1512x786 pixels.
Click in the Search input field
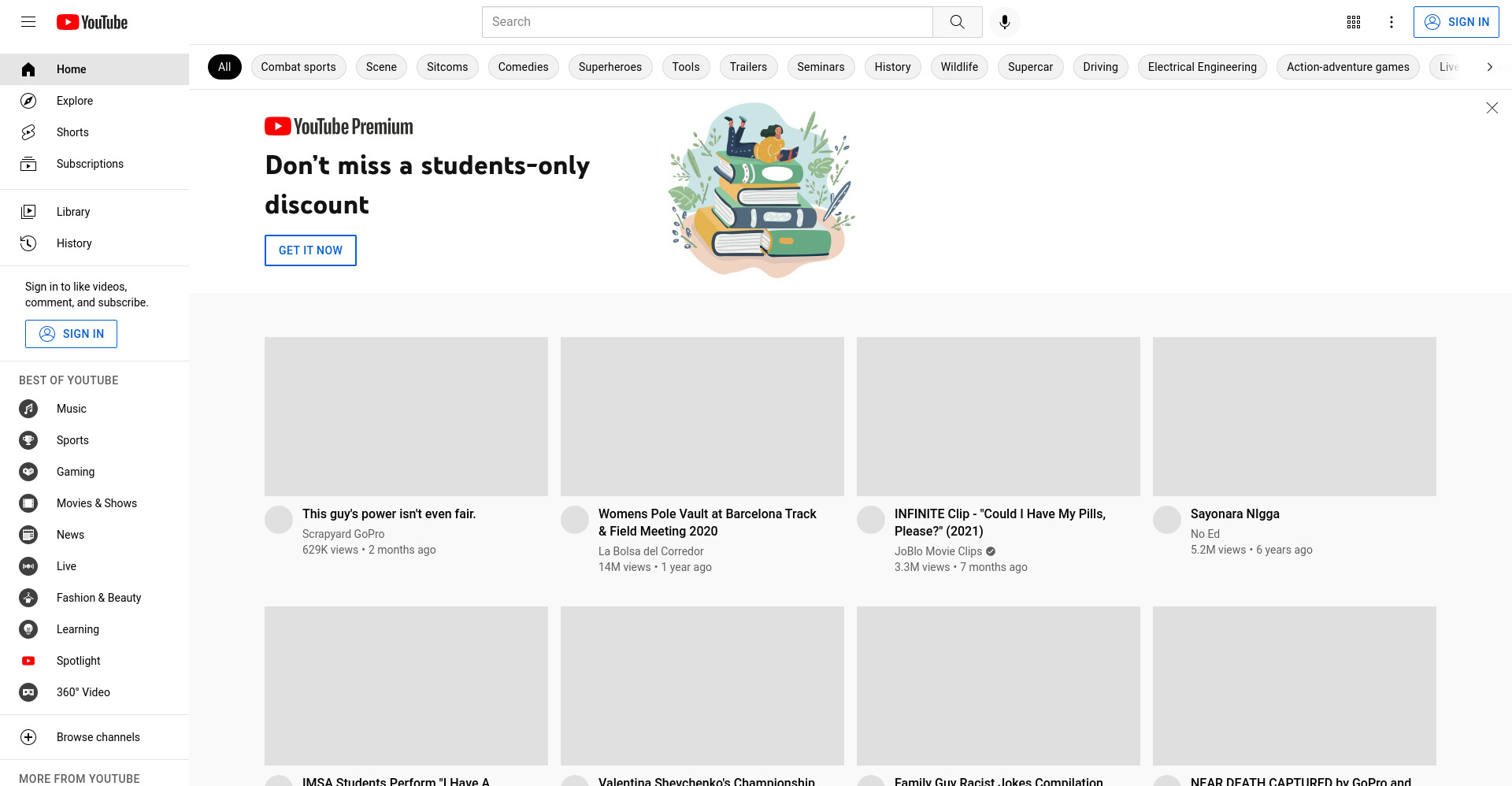coord(707,22)
